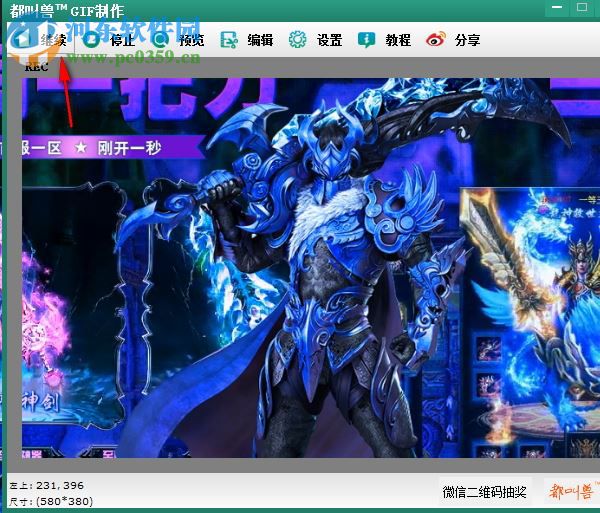Image resolution: width=600 pixels, height=513 pixels.
Task: Click the Weibo 分享 icon
Action: [436, 39]
